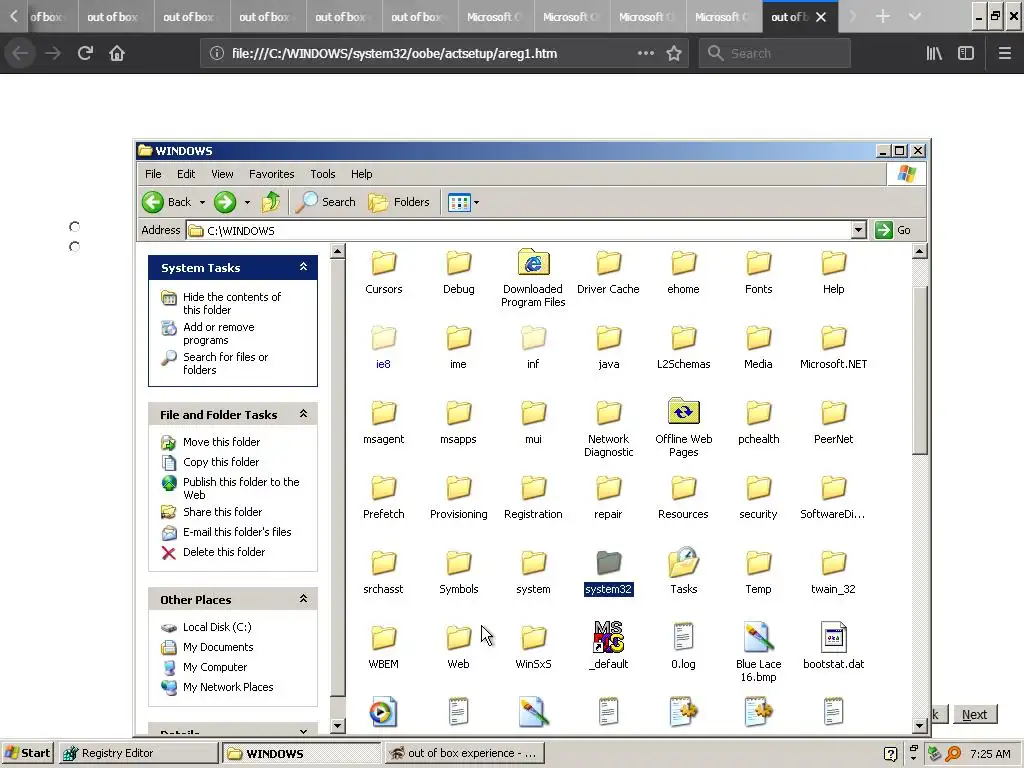Select the Fonts folder icon
1024x768 pixels.
(x=758, y=264)
